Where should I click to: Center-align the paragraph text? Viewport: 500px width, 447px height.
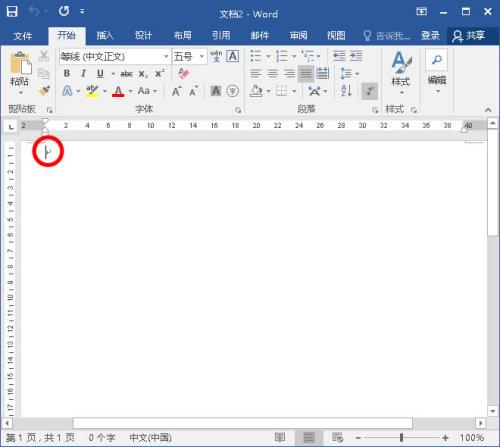pyautogui.click(x=273, y=73)
